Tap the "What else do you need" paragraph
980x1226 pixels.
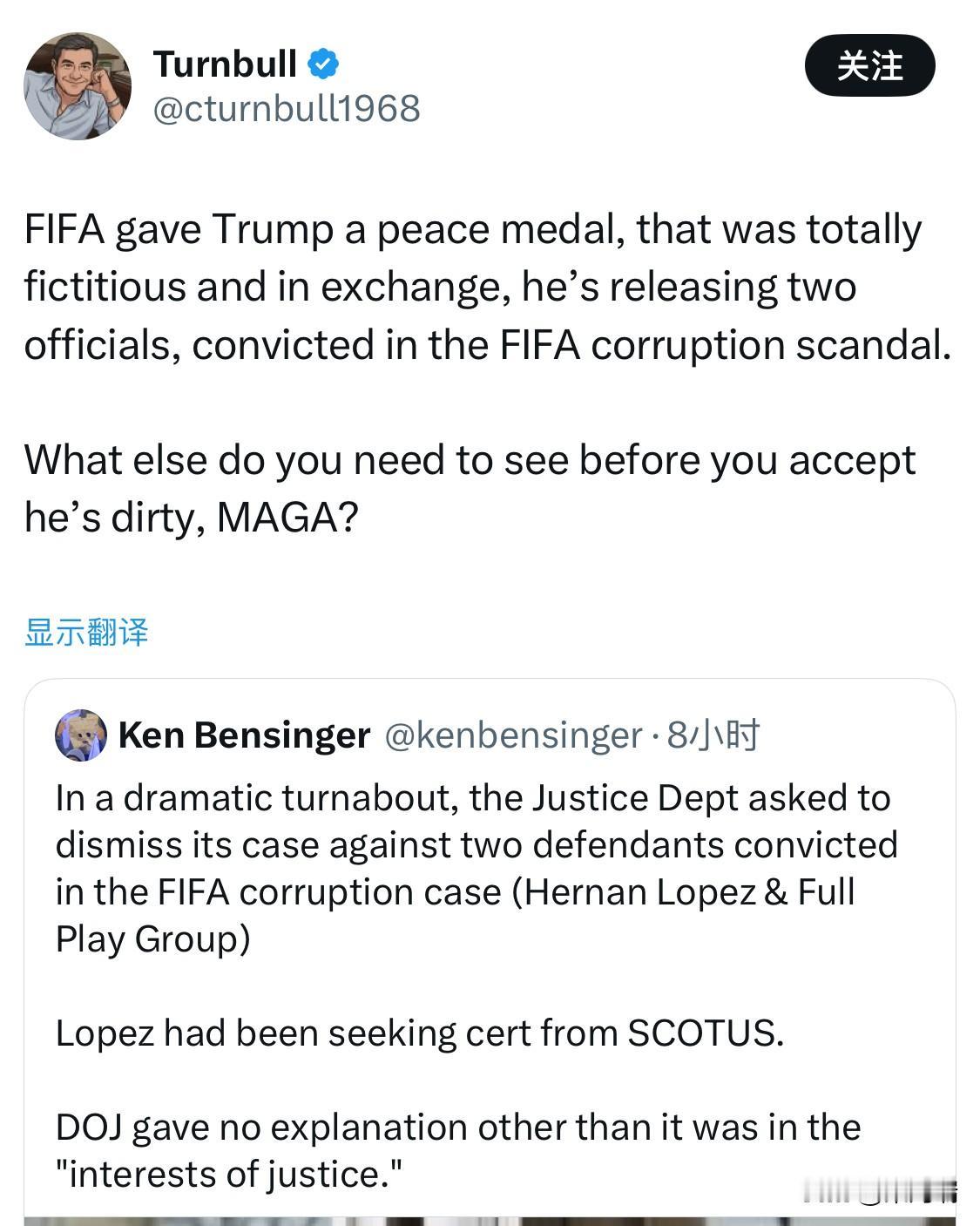point(470,460)
